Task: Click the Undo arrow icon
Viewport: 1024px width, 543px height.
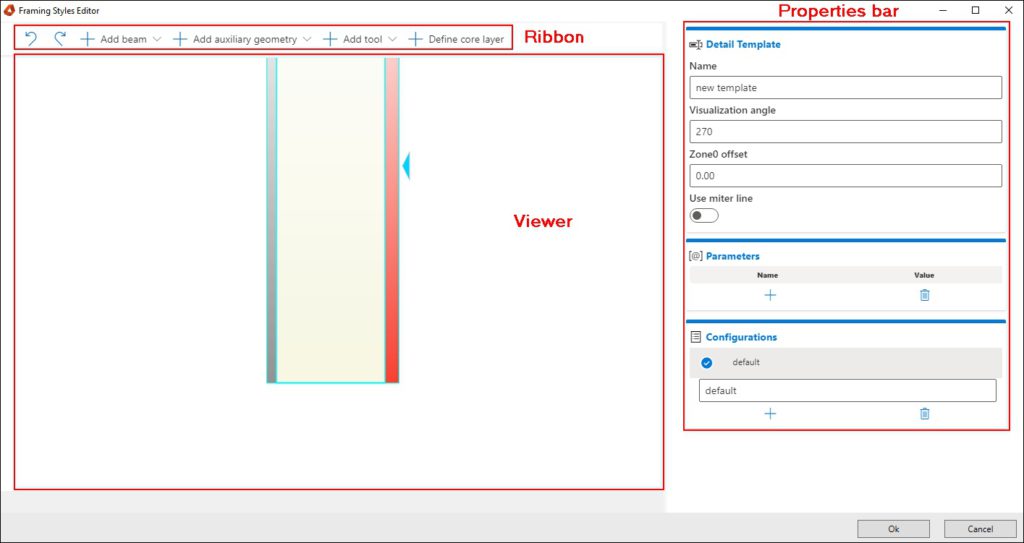Action: [31, 39]
